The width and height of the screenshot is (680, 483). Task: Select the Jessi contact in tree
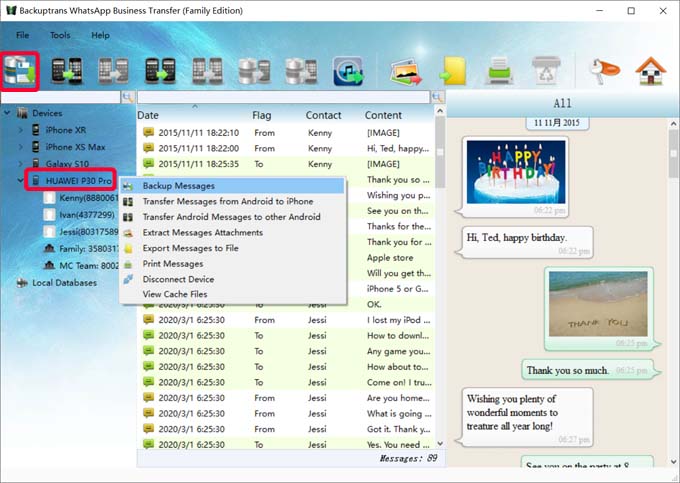(x=88, y=232)
